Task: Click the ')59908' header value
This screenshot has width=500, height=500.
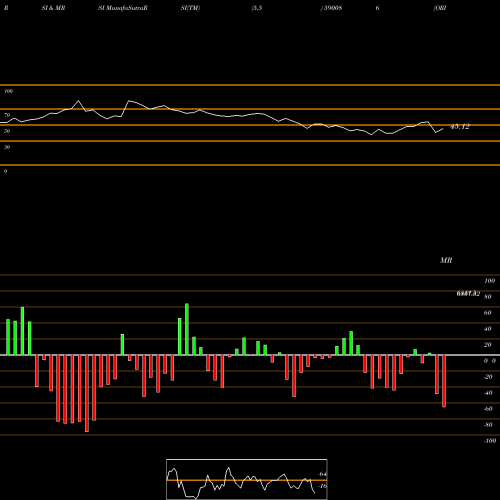Action: click(331, 8)
